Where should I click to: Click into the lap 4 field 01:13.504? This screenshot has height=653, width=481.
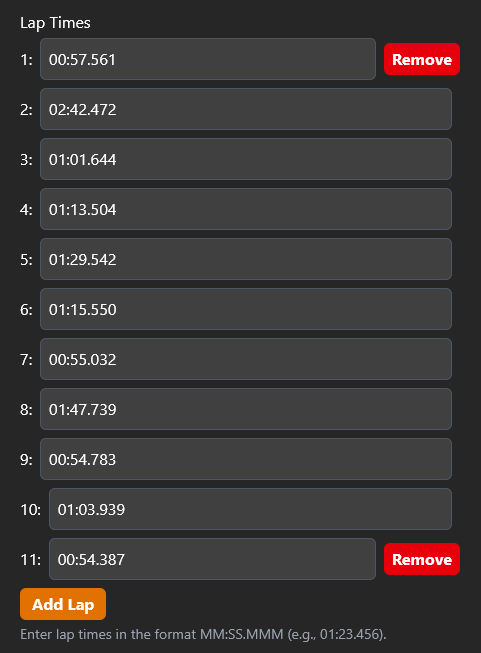246,209
